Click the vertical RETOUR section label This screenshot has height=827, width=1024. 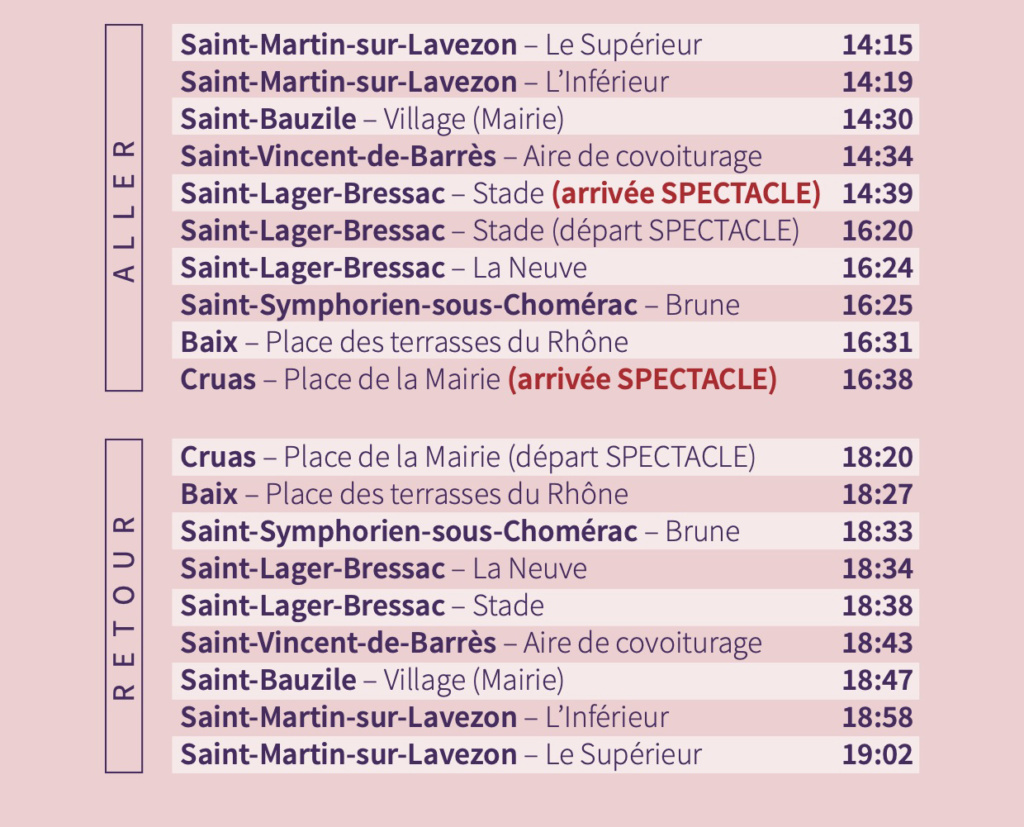(x=124, y=605)
